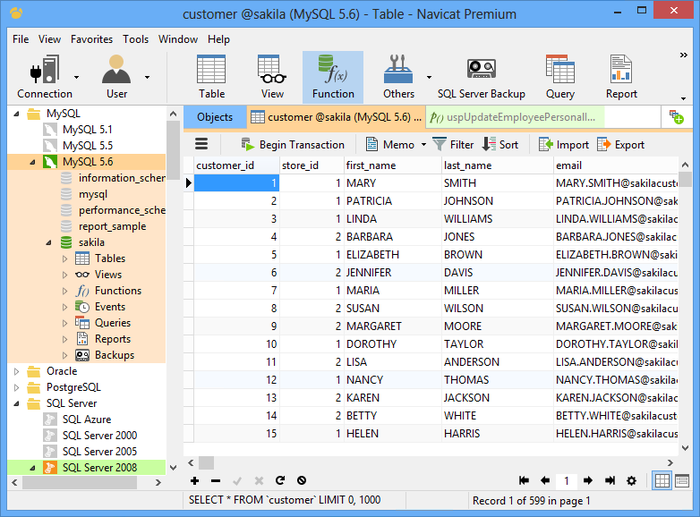Select the report_sample database

[x=112, y=226]
